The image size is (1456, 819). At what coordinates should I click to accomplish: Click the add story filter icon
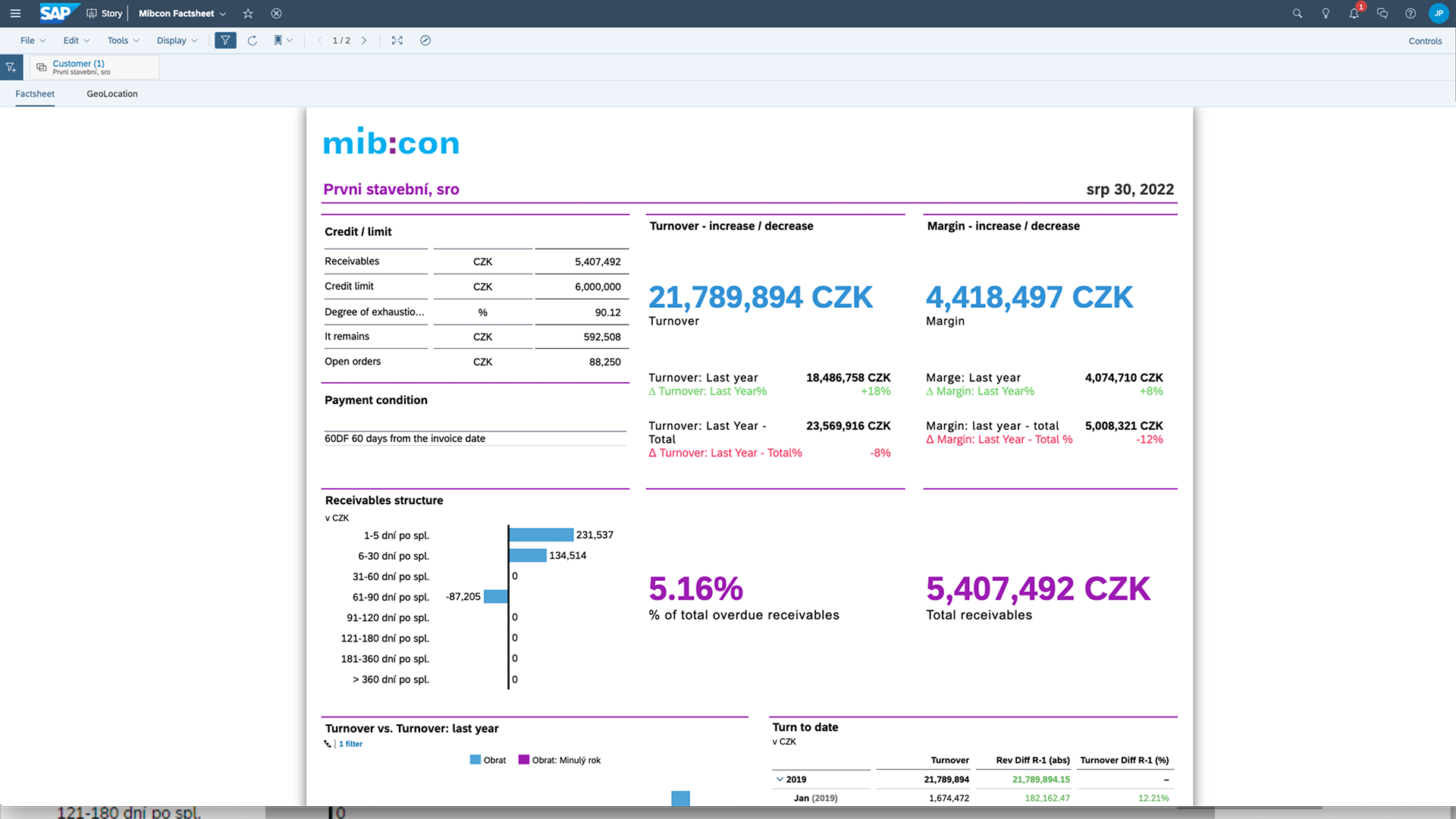pyautogui.click(x=11, y=67)
